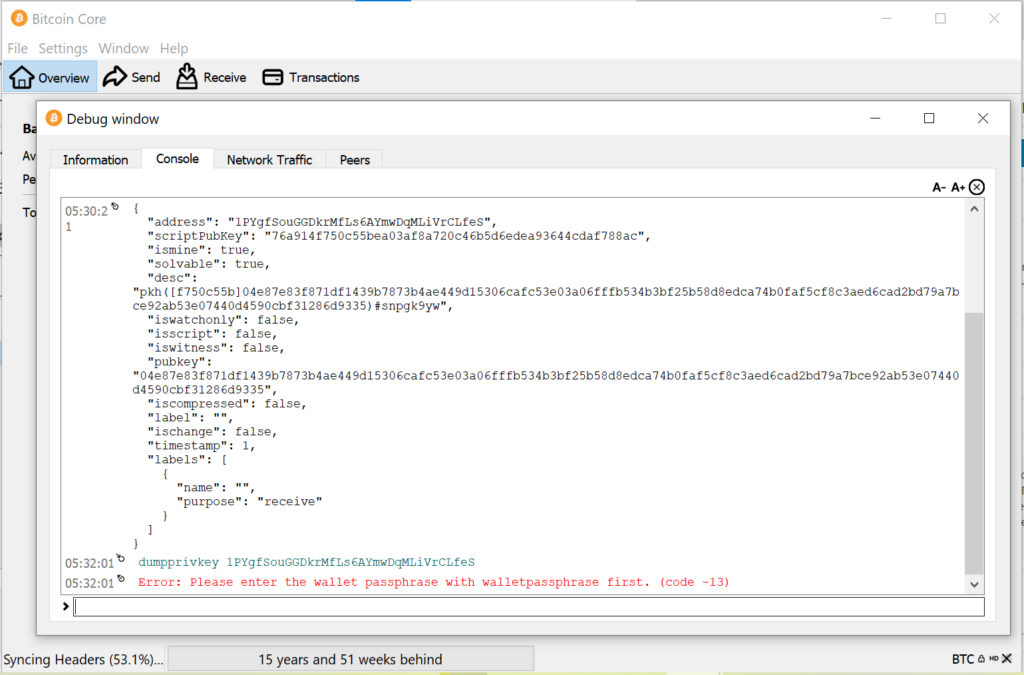Click the Syncing Headers status text
Image resolution: width=1024 pixels, height=675 pixels.
[83, 659]
